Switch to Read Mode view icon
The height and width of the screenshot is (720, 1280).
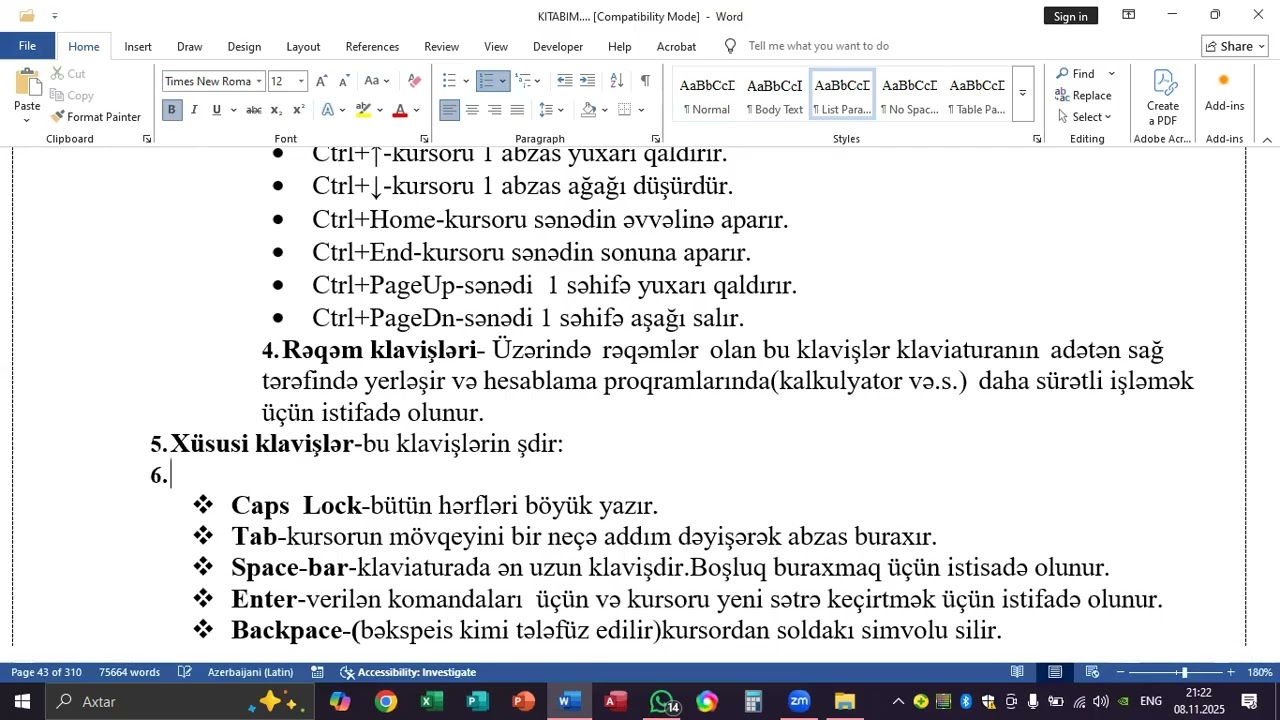[x=1017, y=672]
